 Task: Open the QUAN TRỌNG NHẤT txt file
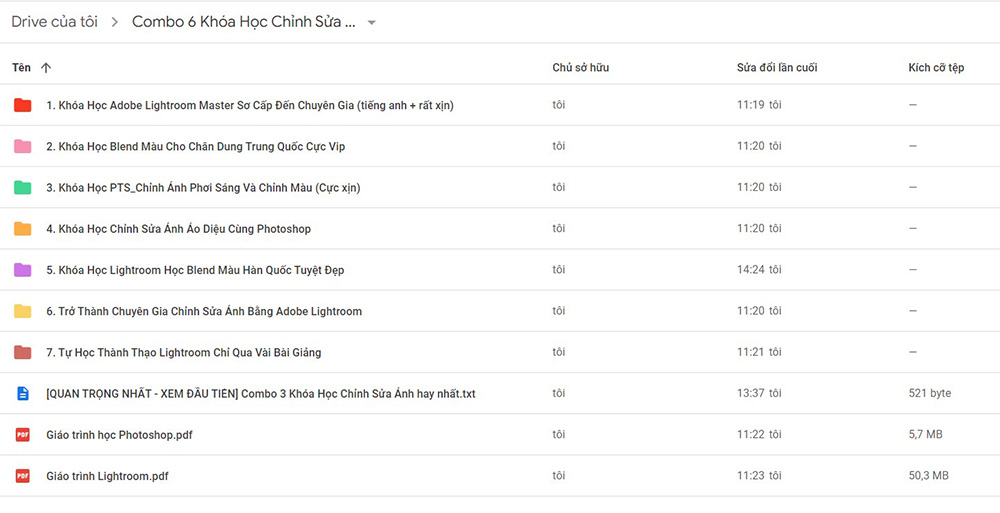click(x=261, y=394)
